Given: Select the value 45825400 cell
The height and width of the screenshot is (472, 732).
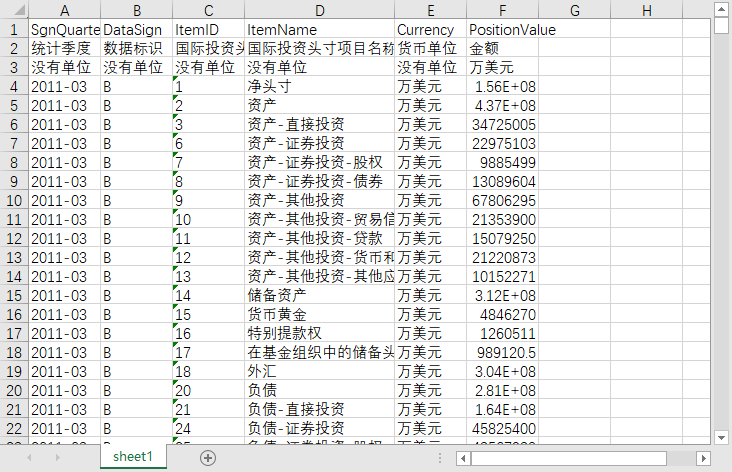Looking at the screenshot, I should pyautogui.click(x=502, y=429).
